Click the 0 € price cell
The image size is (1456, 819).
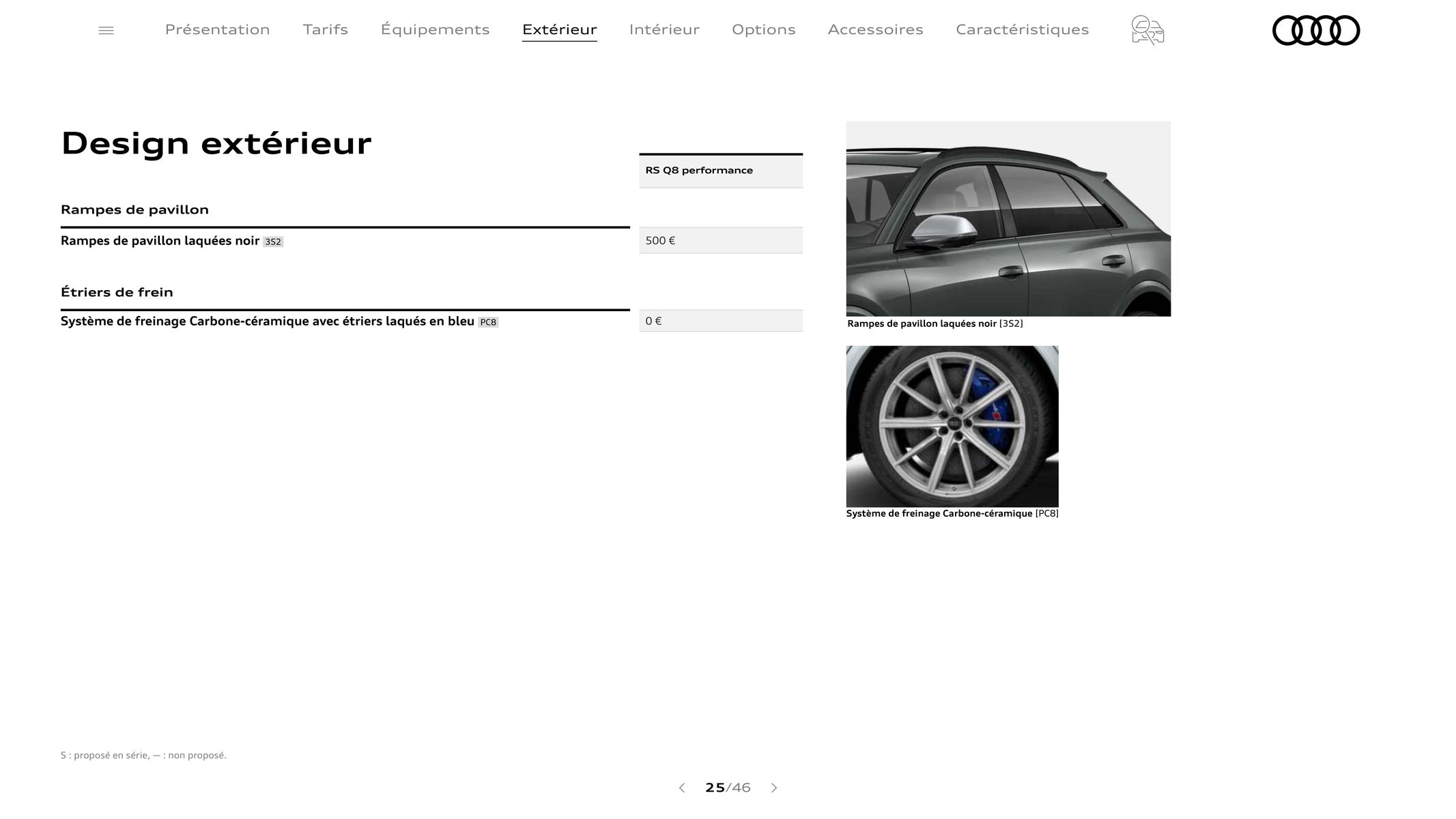721,321
